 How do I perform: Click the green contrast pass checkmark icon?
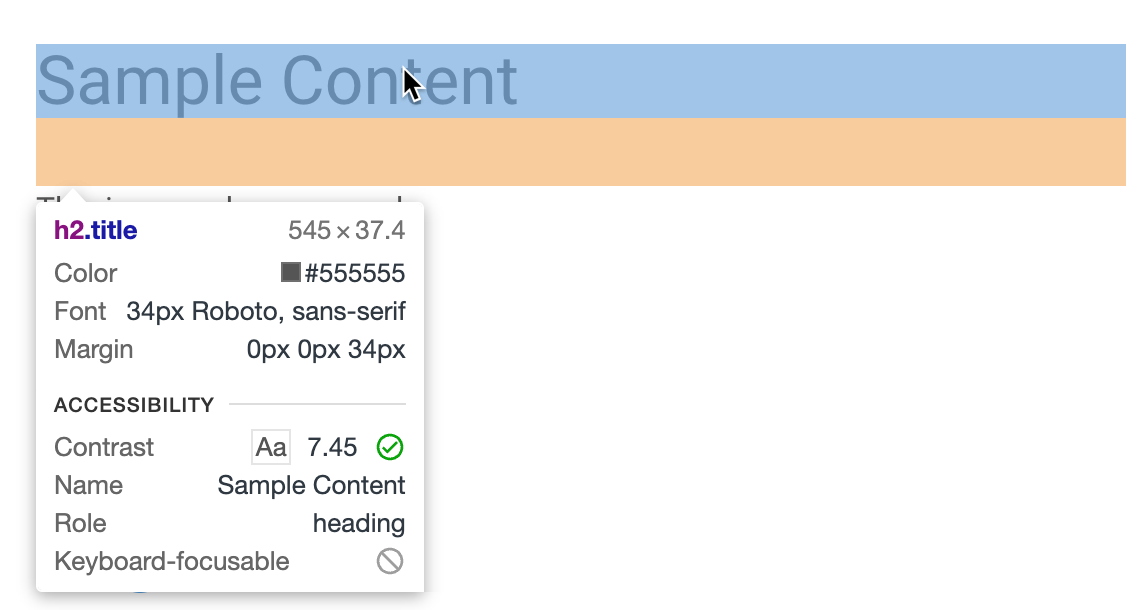point(389,447)
